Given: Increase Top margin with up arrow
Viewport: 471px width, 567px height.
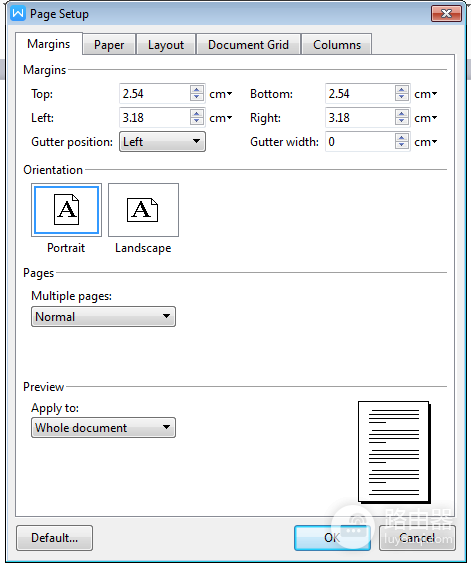Looking at the screenshot, I should coord(197,90).
